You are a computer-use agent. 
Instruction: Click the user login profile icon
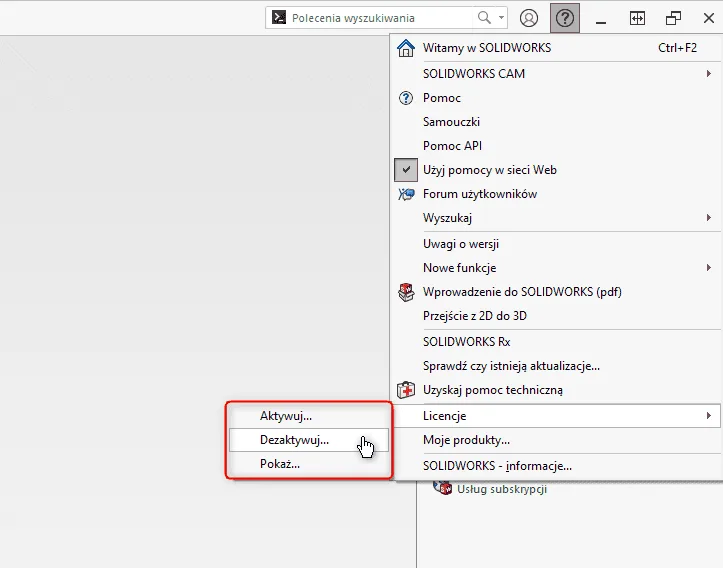529,18
